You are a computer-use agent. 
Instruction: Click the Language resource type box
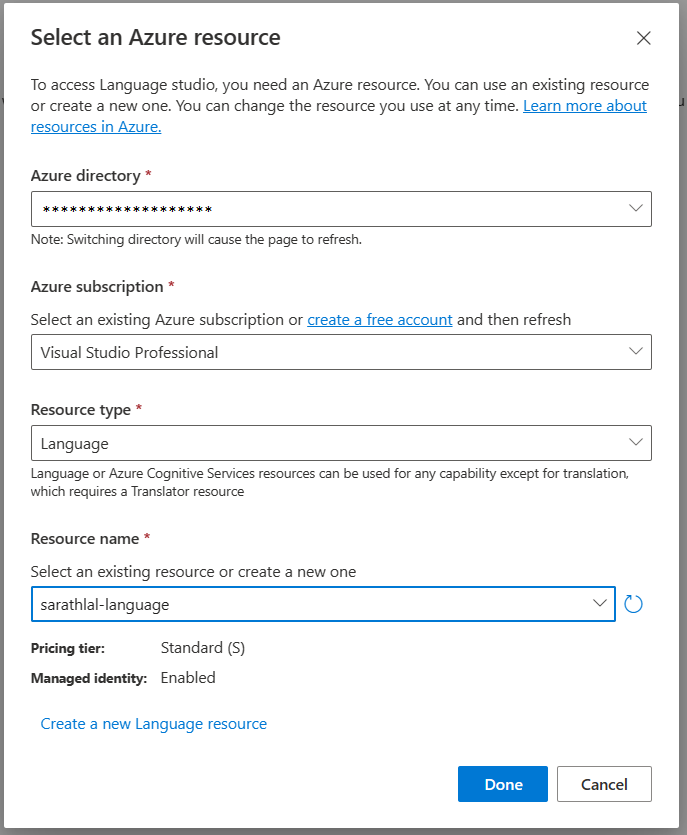tap(300, 442)
